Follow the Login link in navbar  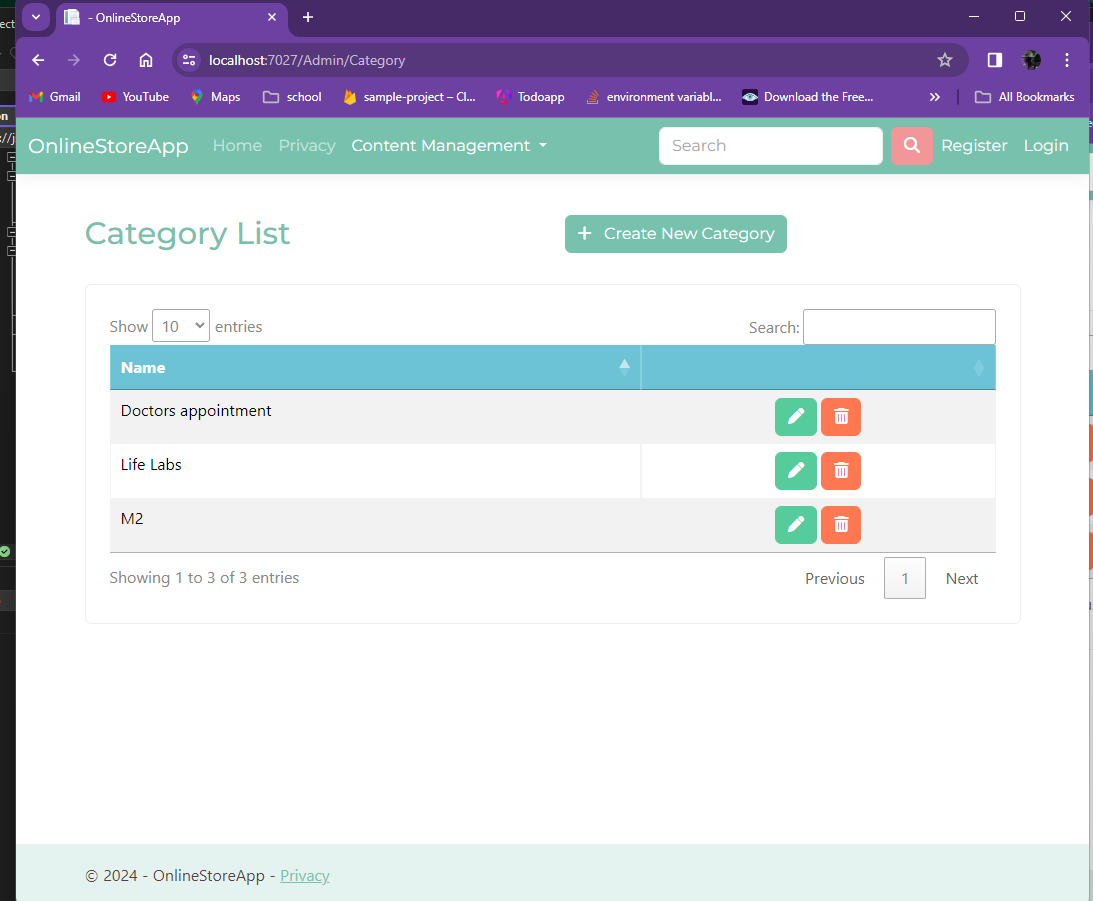(x=1045, y=146)
